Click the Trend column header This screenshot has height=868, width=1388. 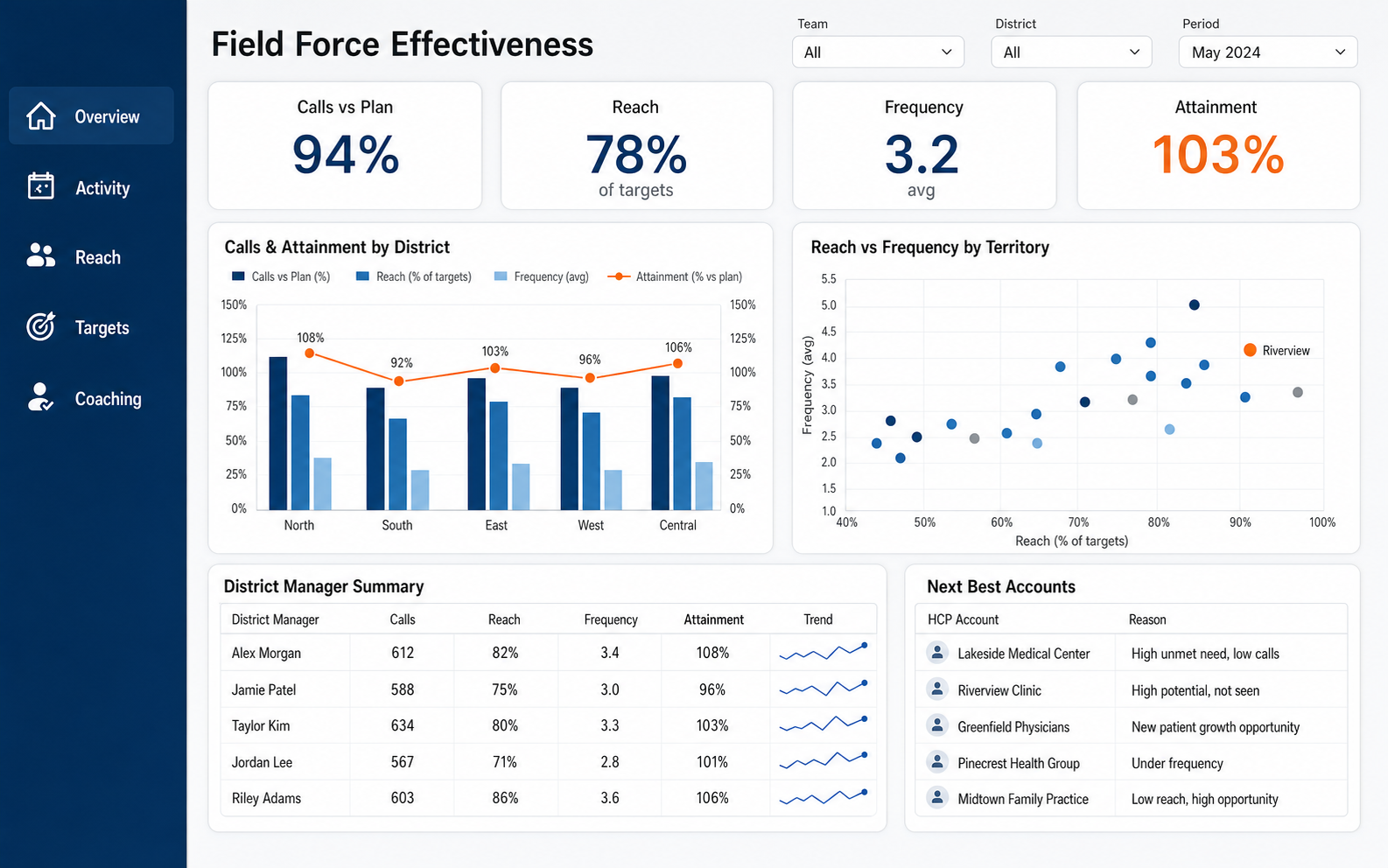click(x=818, y=619)
